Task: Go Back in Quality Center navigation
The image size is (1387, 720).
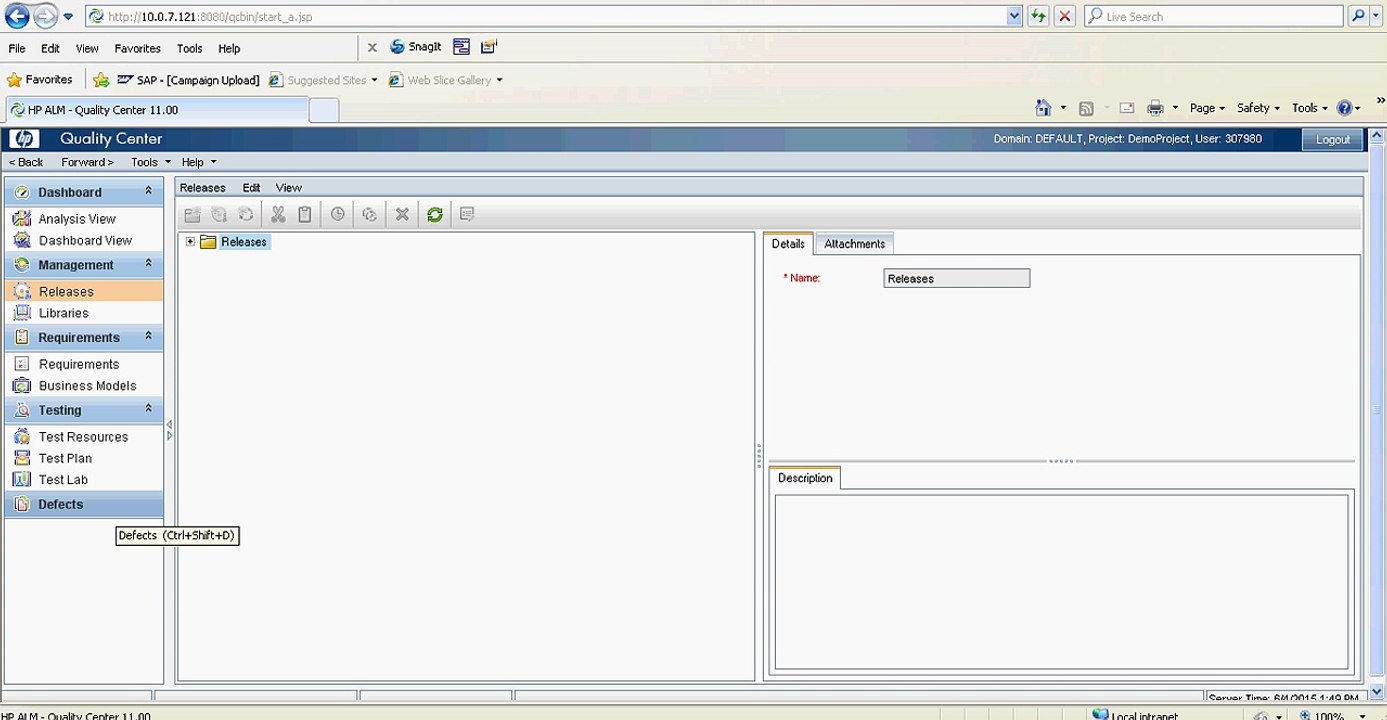Action: 26,162
